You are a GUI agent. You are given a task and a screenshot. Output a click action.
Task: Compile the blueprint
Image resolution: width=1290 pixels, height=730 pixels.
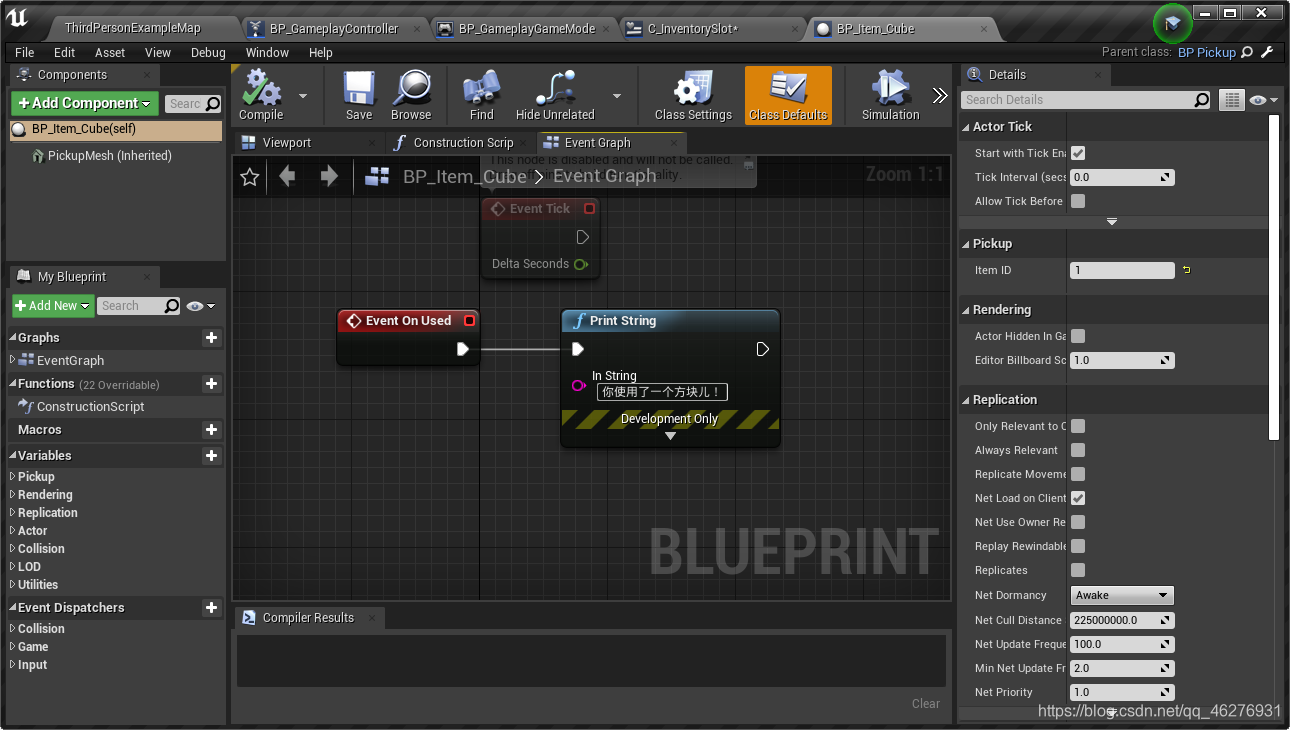(x=261, y=96)
